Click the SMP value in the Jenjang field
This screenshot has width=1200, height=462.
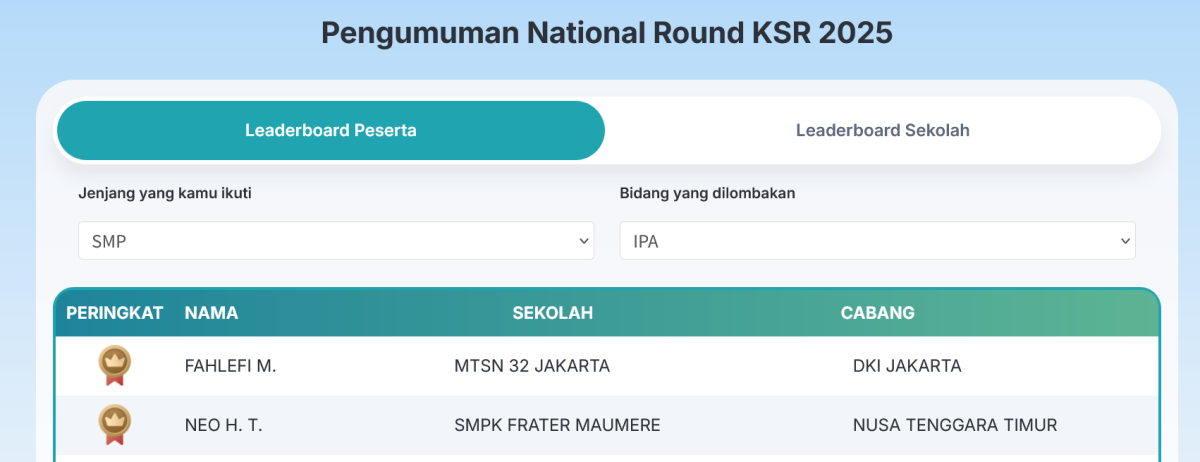pyautogui.click(x=110, y=241)
